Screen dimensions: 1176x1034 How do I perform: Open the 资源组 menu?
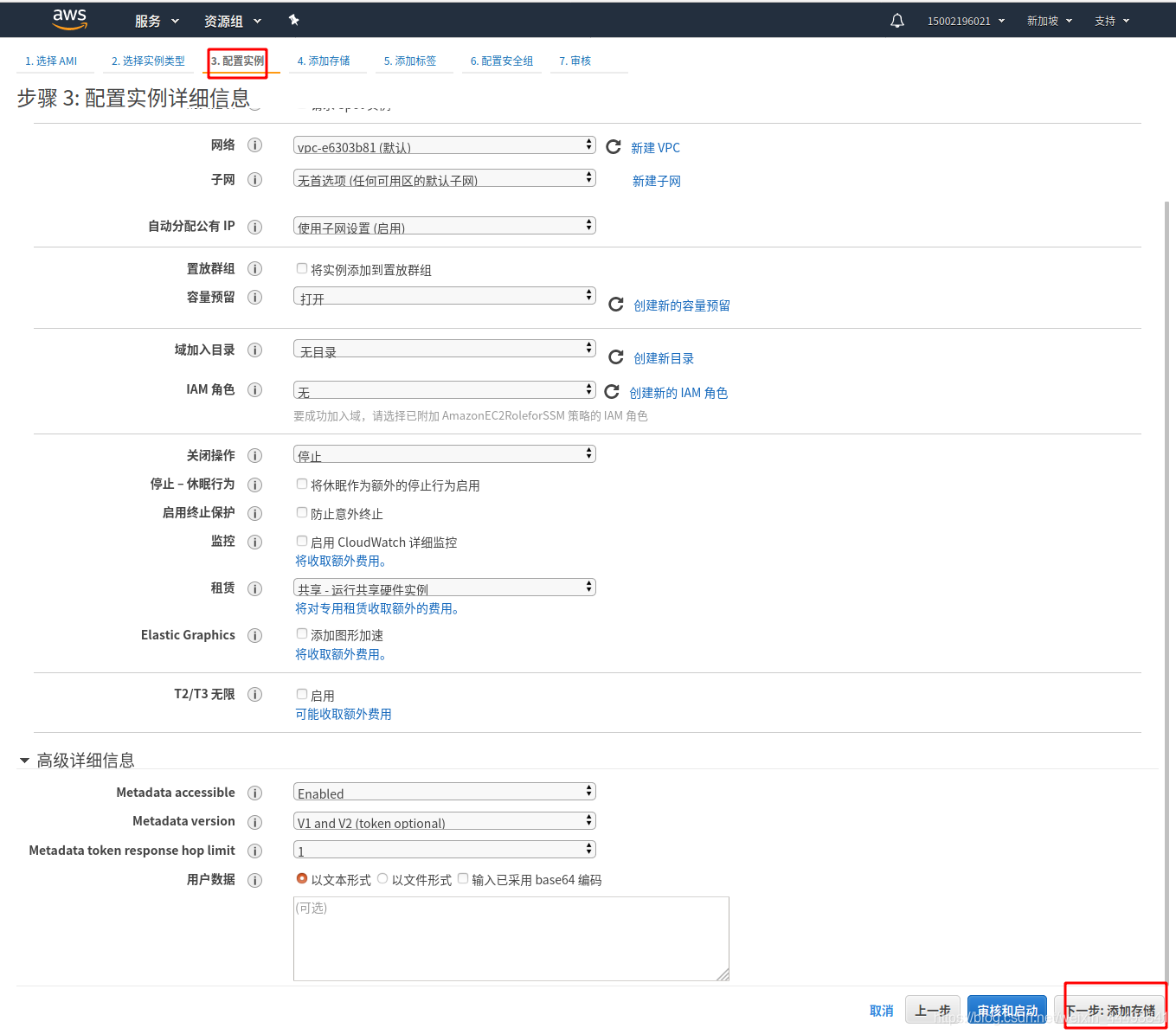click(232, 21)
